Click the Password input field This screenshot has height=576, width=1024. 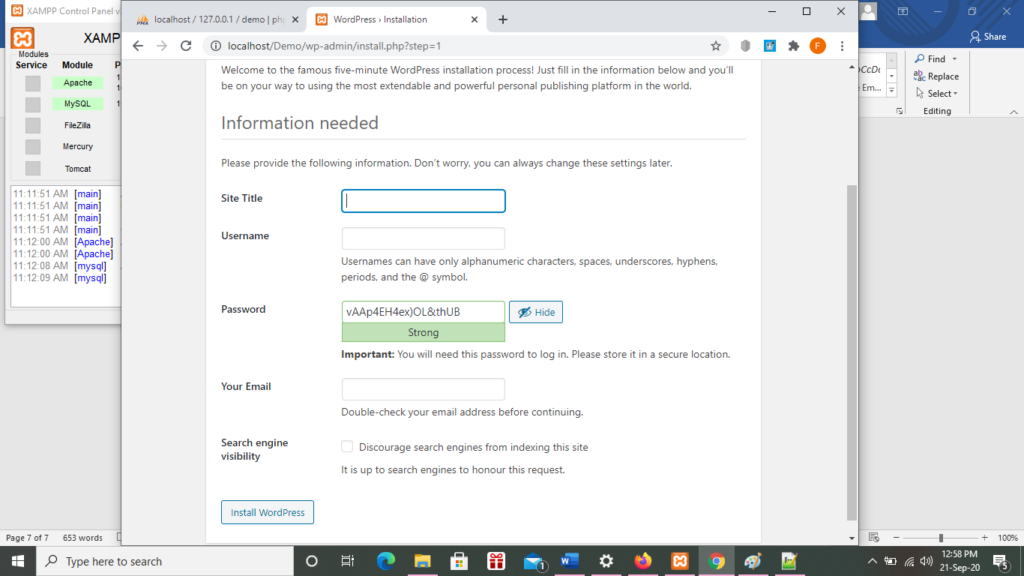tap(423, 312)
